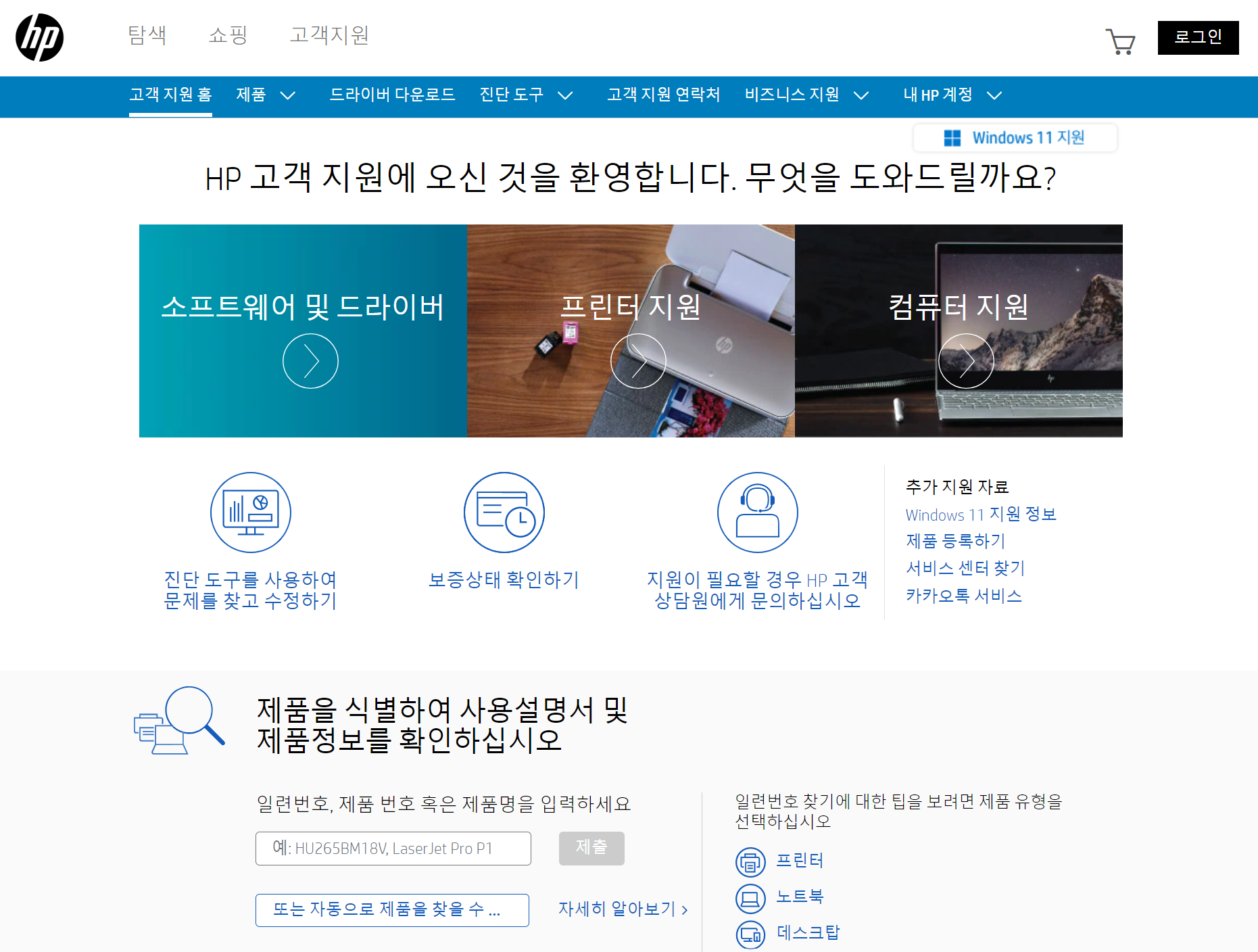Expand the 진단 도구 dropdown
Image resolution: width=1258 pixels, height=952 pixels.
coord(527,95)
